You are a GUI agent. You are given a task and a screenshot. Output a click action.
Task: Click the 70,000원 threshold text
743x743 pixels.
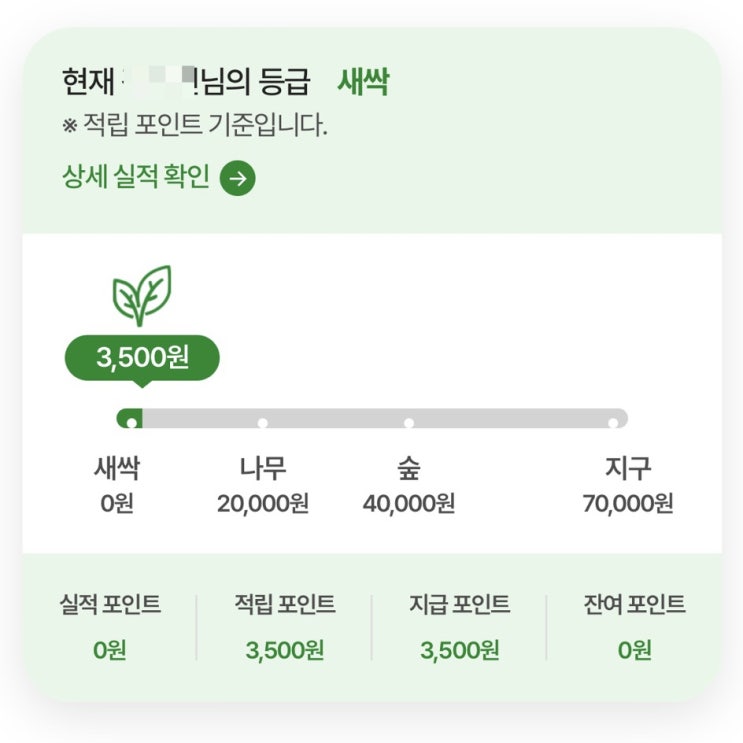pyautogui.click(x=628, y=503)
